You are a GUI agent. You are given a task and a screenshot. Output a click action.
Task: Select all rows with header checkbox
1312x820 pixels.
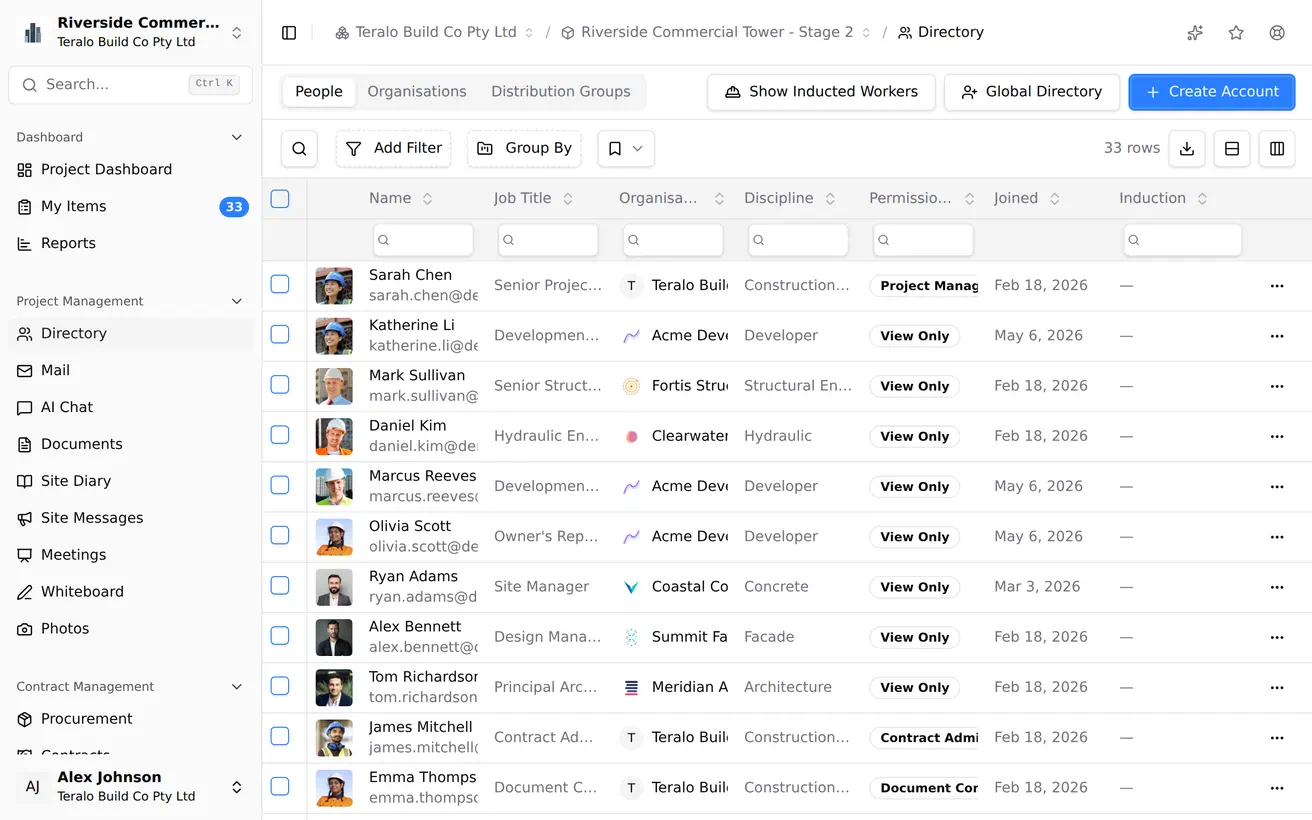[280, 199]
